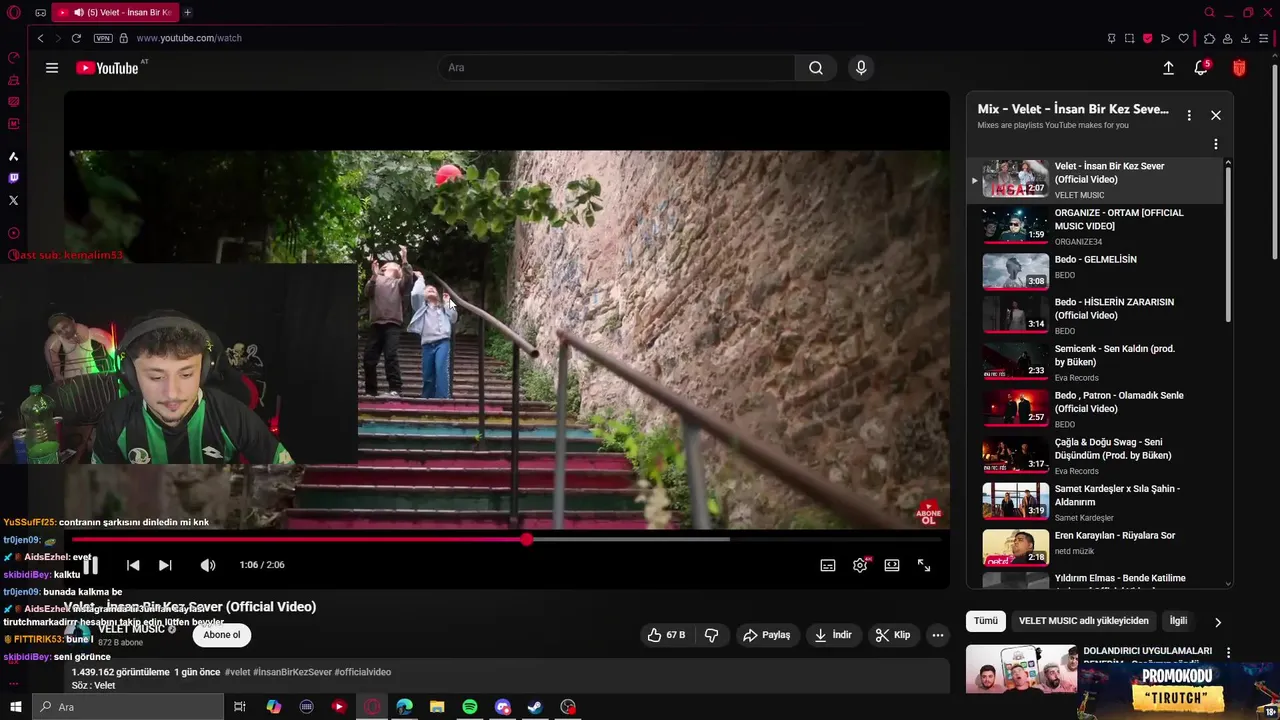This screenshot has width=1280, height=720.
Task: Open the upload/create video icon
Action: point(1168,68)
